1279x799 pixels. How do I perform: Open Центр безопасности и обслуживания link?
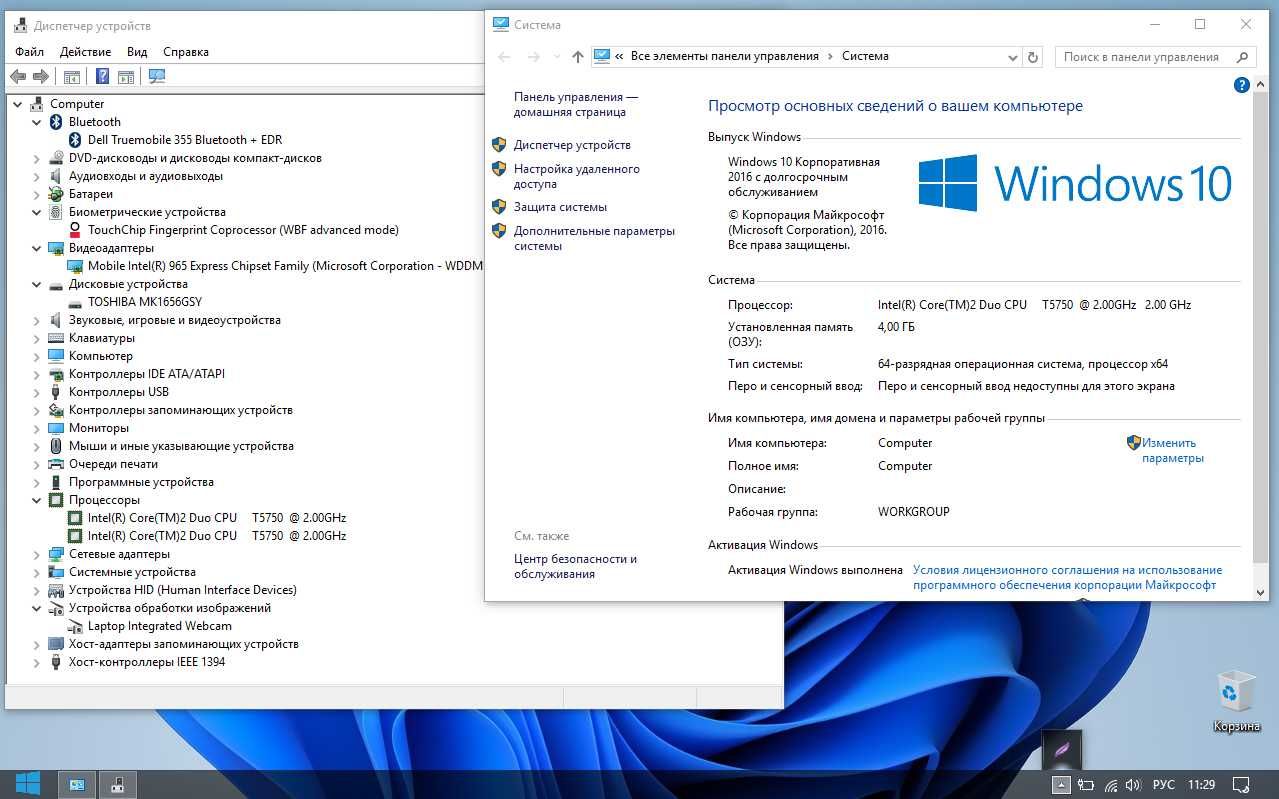575,566
